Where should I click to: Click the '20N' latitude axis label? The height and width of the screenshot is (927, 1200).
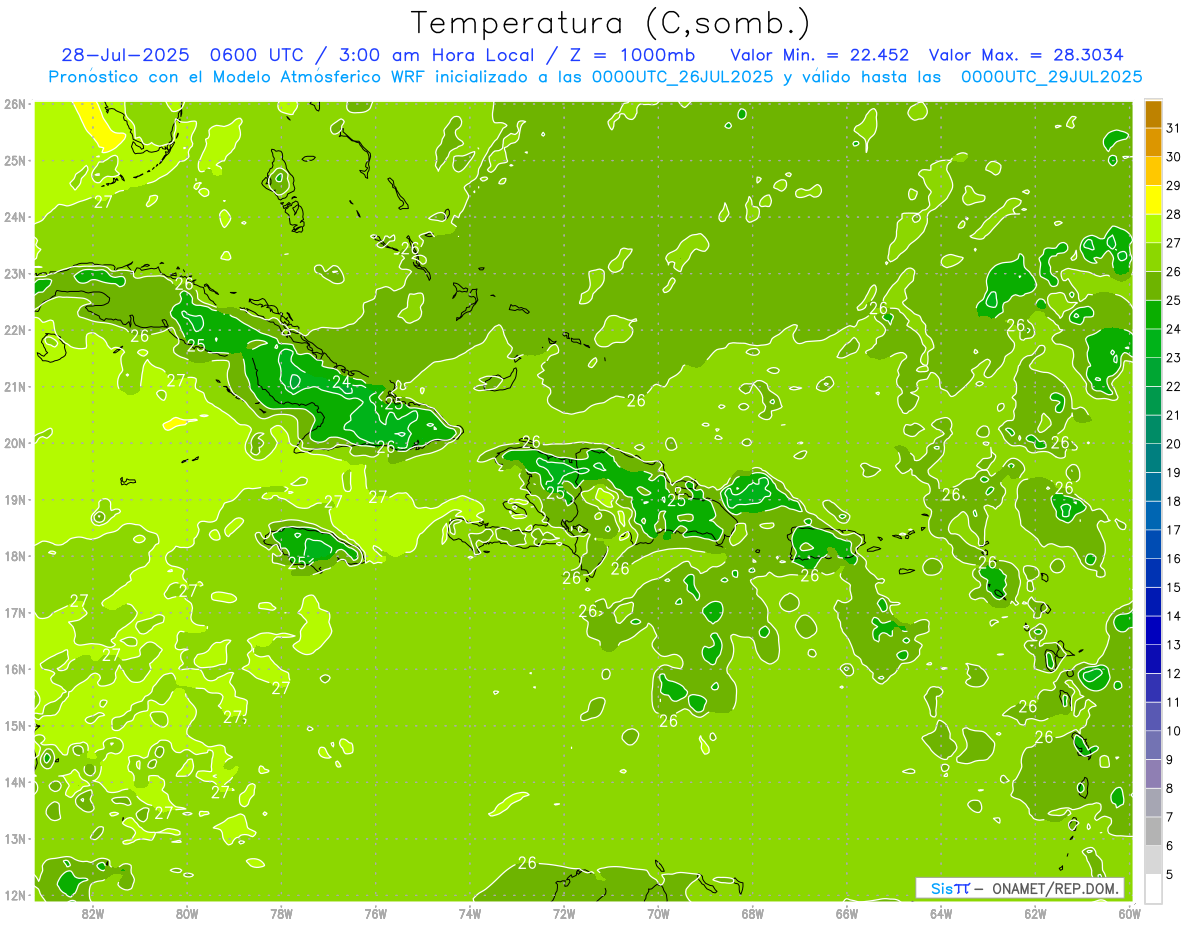(x=15, y=443)
